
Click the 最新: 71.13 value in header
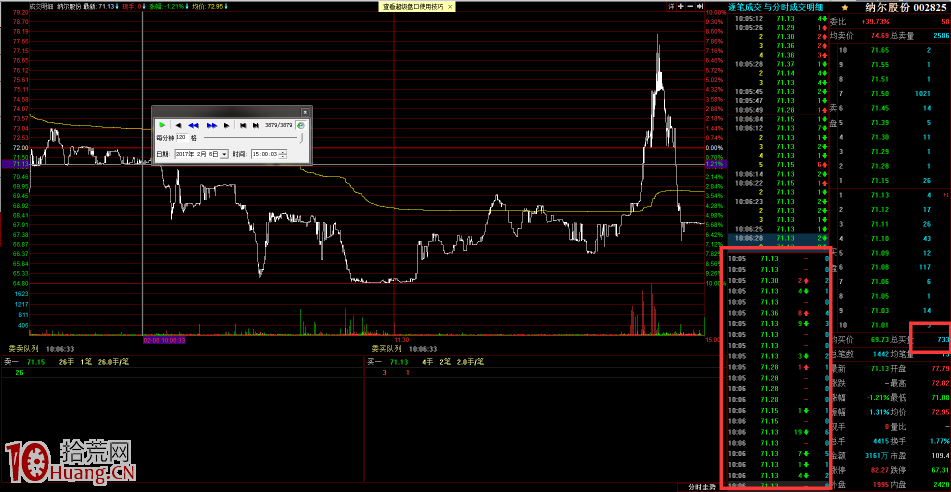(100, 7)
